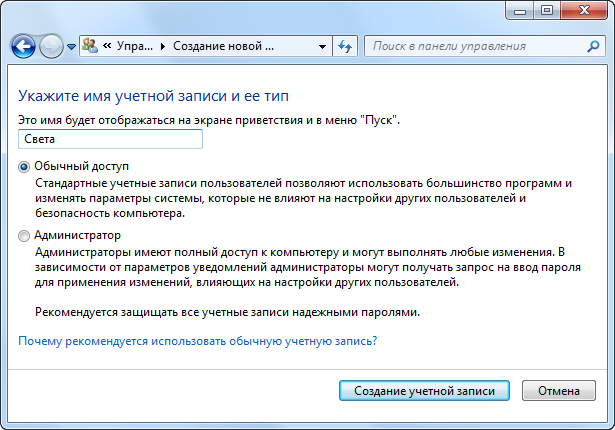The height and width of the screenshot is (430, 615).
Task: Maximize the window
Action: click(547, 11)
